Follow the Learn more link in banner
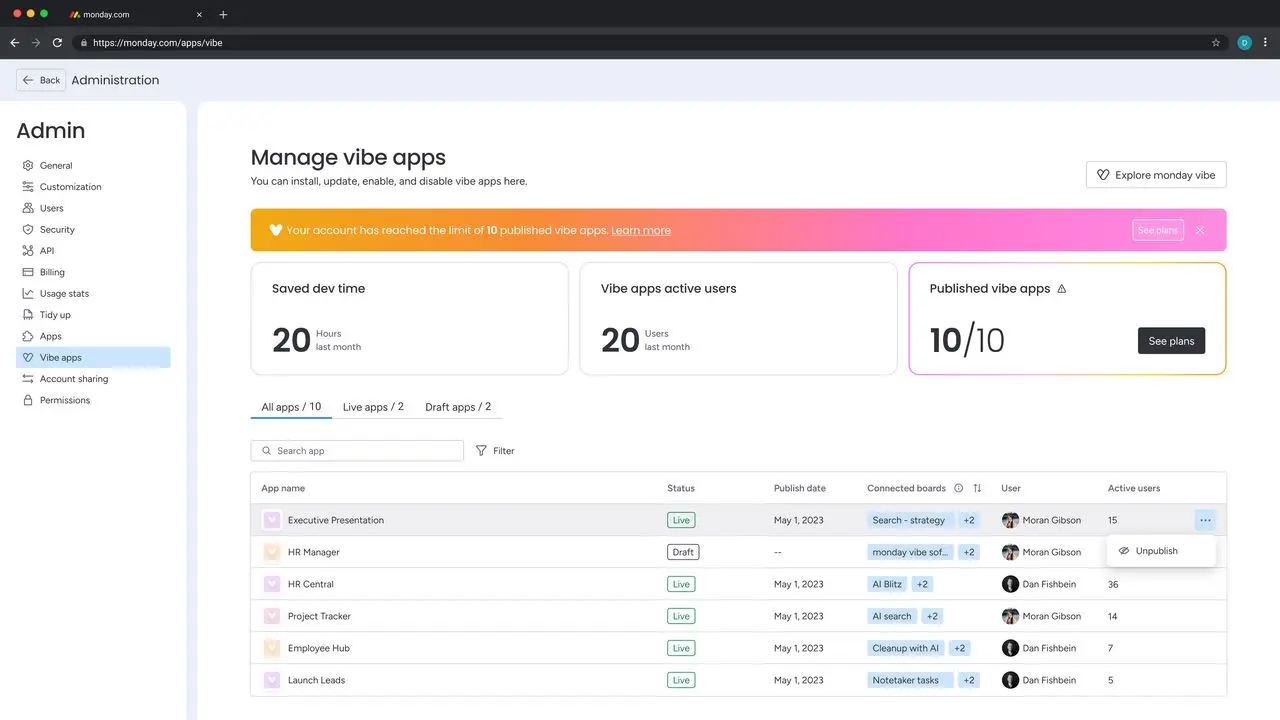 pyautogui.click(x=641, y=230)
